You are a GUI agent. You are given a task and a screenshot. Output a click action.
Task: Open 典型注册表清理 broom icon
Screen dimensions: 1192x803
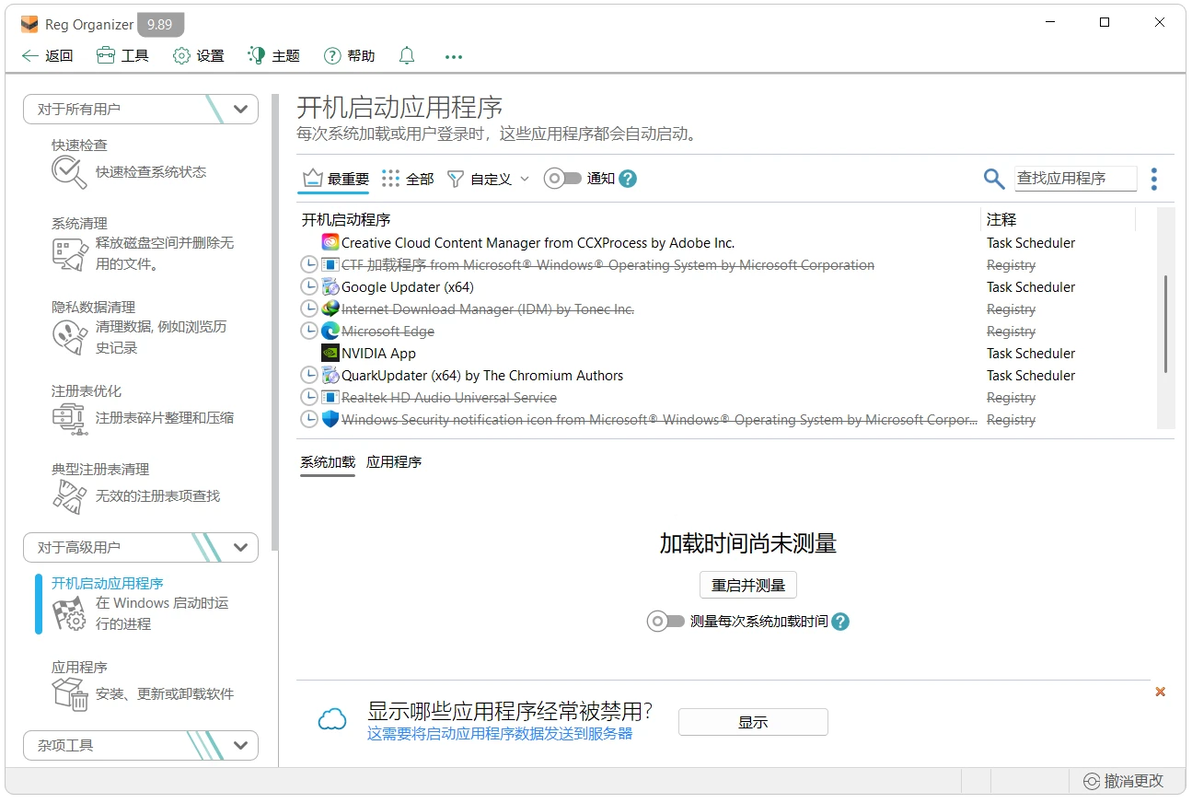pyautogui.click(x=69, y=497)
